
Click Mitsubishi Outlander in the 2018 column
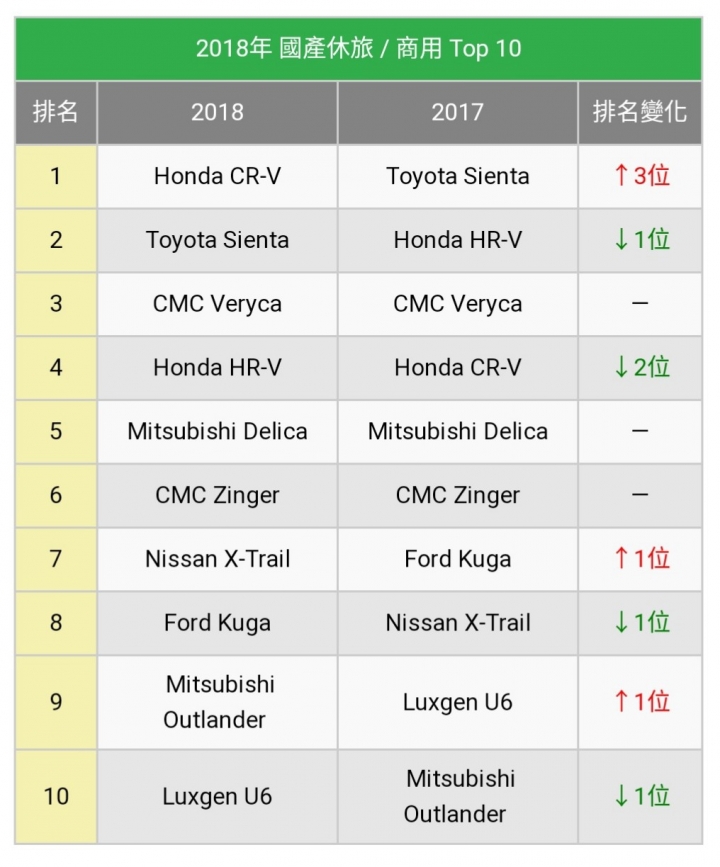[217, 702]
